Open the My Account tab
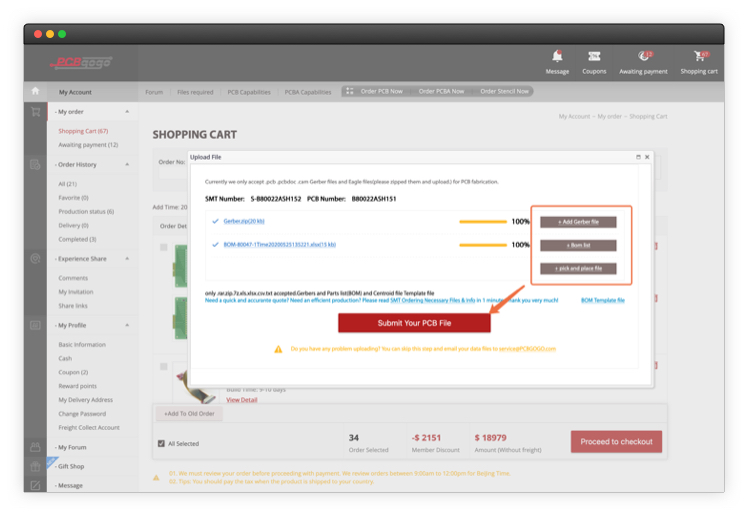The height and width of the screenshot is (516, 748). [x=75, y=92]
